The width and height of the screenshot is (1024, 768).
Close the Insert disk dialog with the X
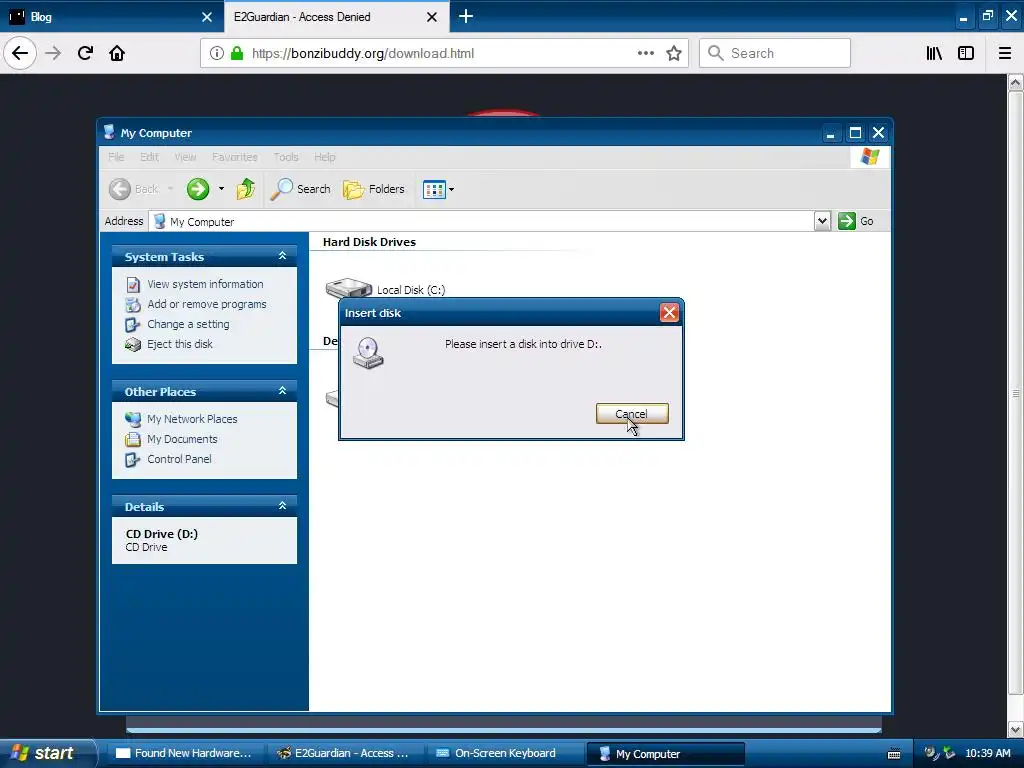(669, 313)
